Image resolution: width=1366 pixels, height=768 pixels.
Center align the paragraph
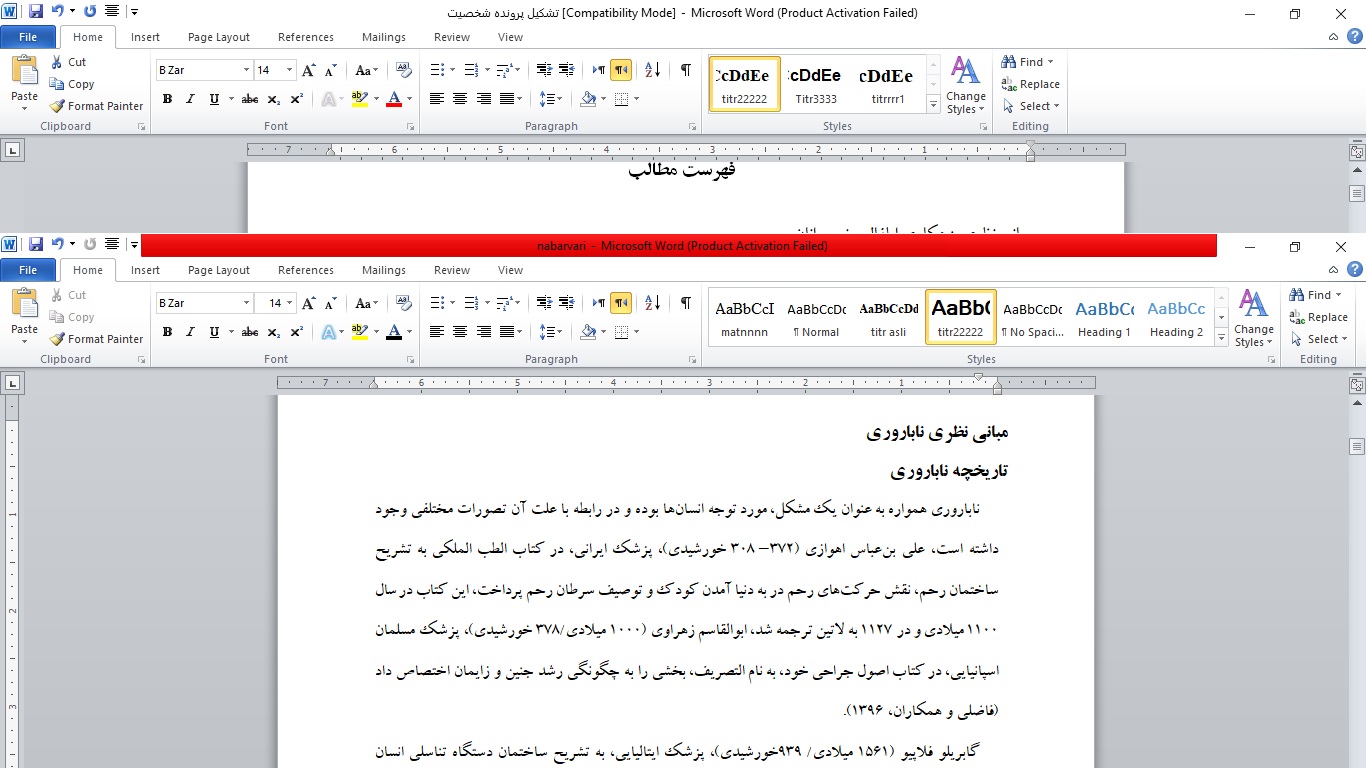tap(459, 332)
